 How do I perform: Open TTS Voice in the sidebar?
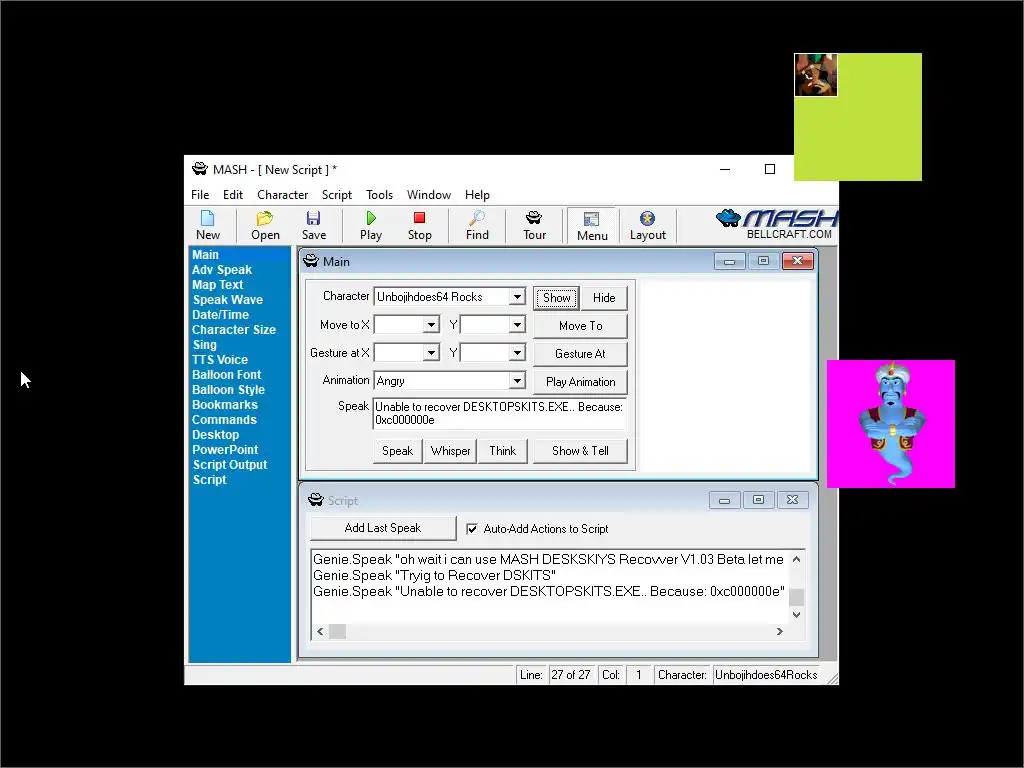[219, 360]
